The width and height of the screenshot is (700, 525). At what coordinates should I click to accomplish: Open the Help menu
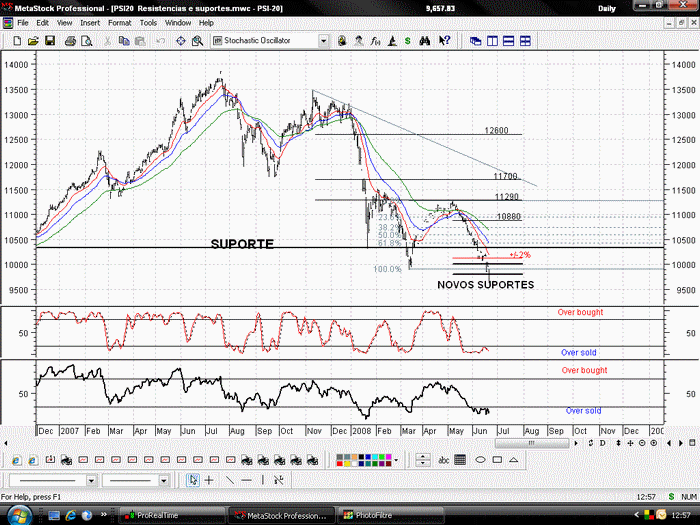206,23
